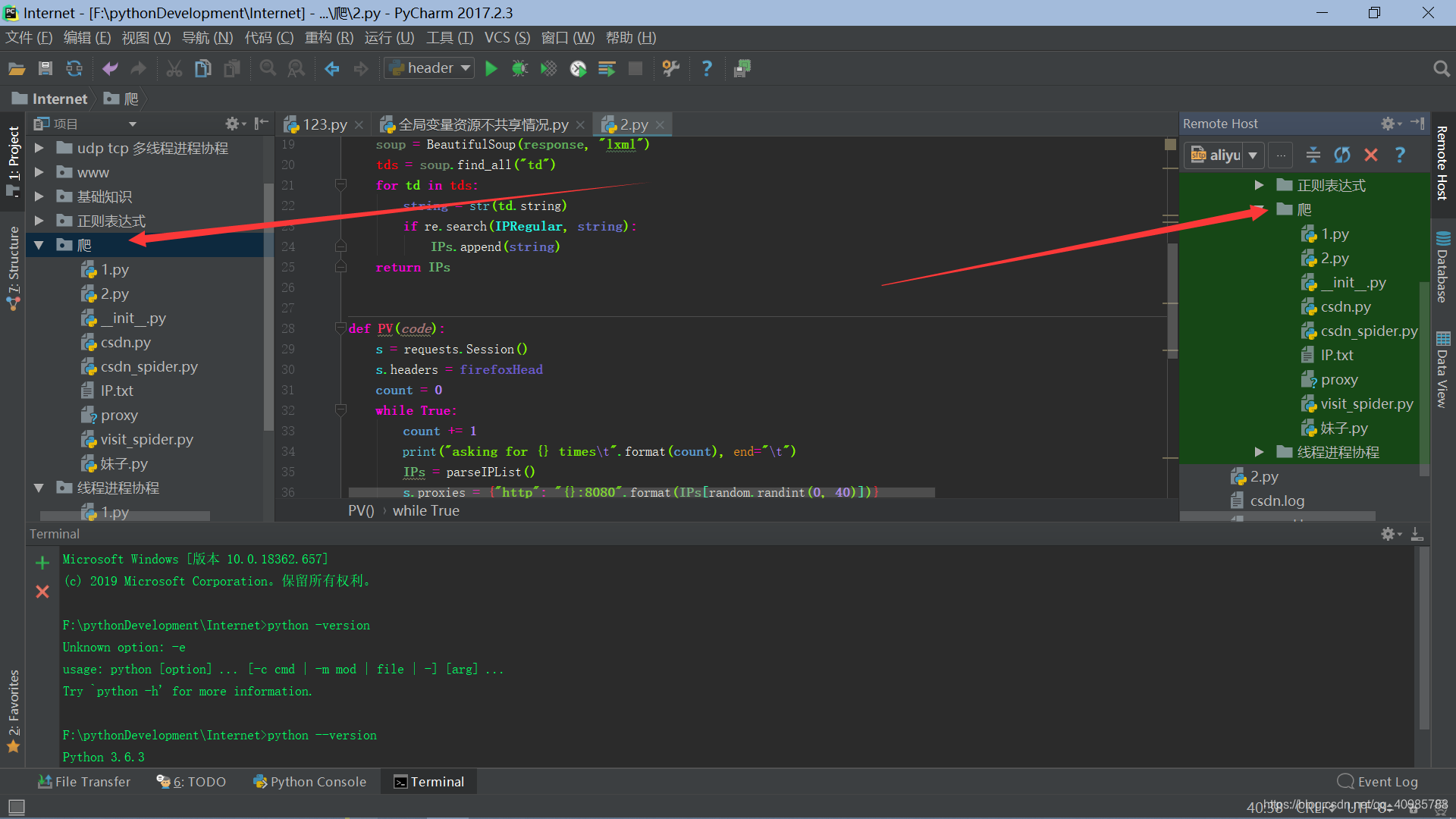
Task: Collapse the 爬 folder in Project tree
Action: (39, 245)
